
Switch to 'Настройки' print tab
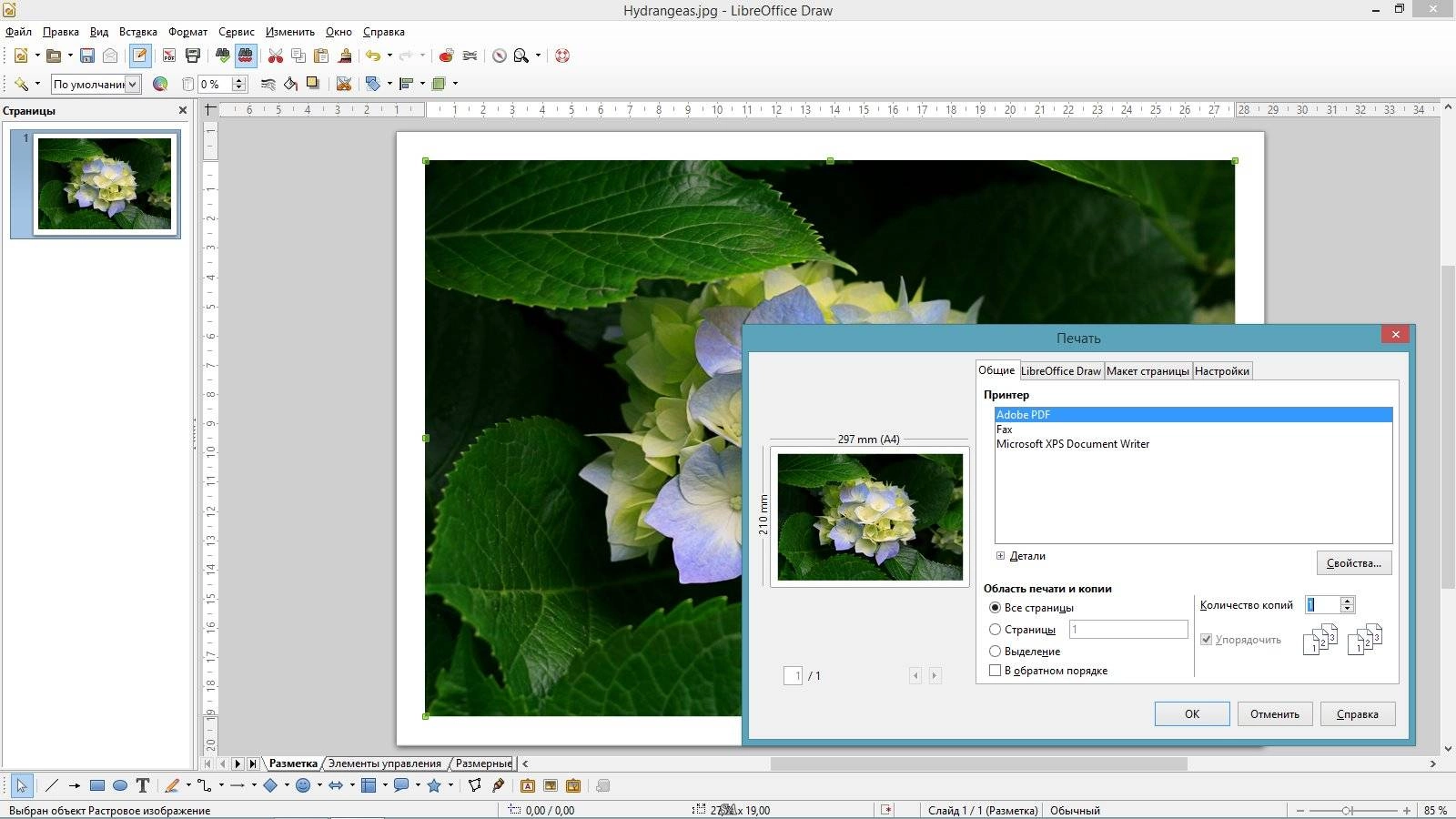coord(1222,371)
